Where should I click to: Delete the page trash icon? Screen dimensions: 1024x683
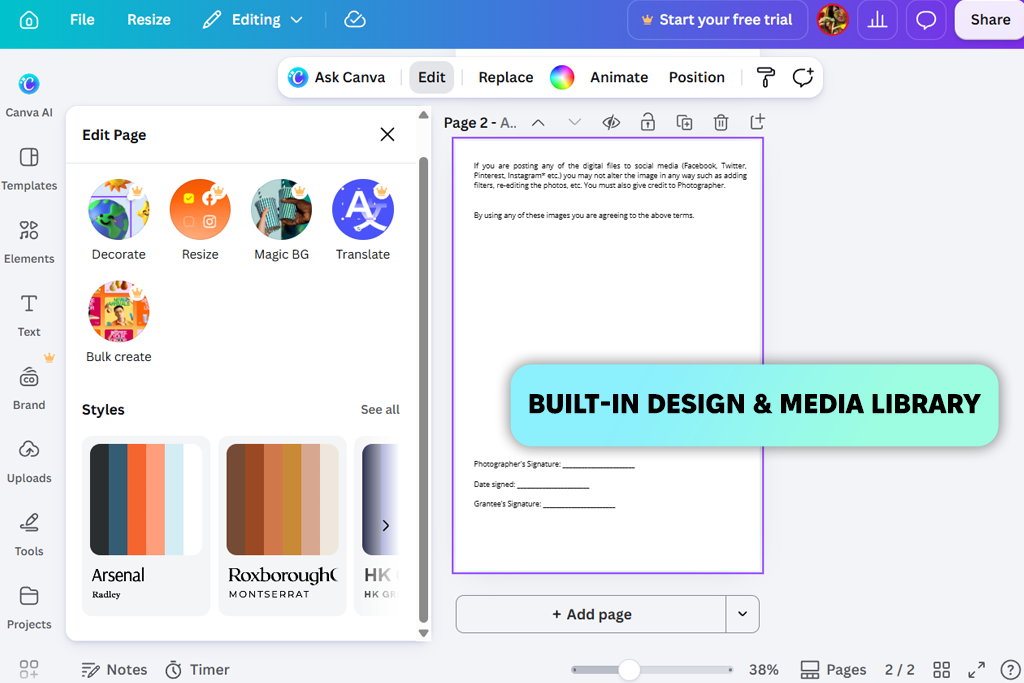click(x=721, y=123)
